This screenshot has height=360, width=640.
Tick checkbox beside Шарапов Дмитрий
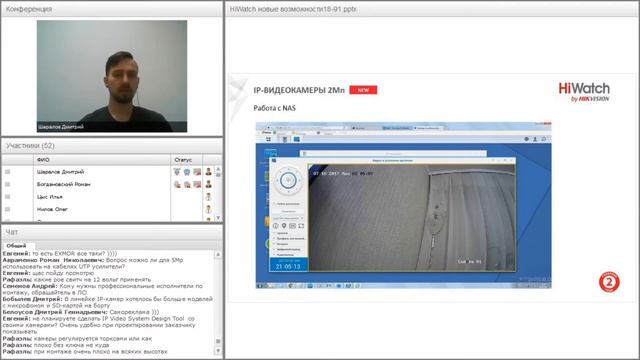click(7, 172)
